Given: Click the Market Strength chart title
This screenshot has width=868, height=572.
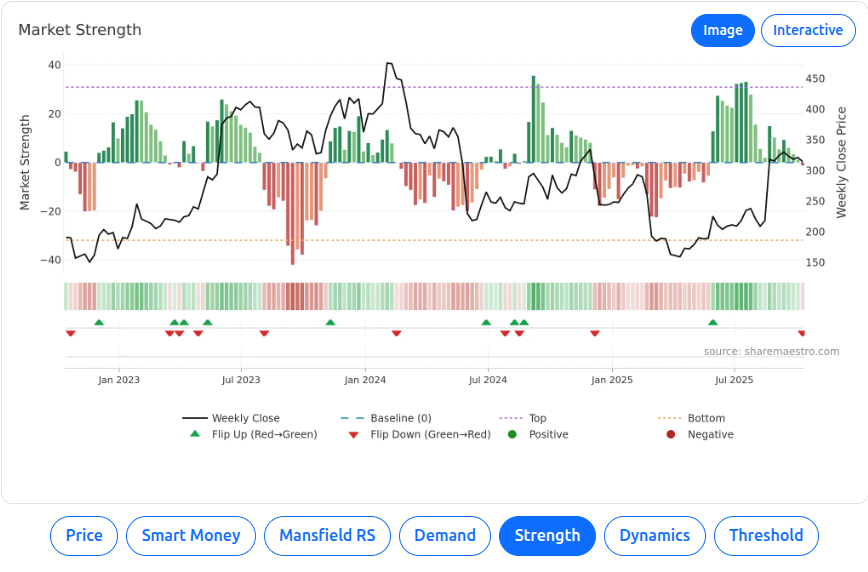Looking at the screenshot, I should click(x=80, y=30).
